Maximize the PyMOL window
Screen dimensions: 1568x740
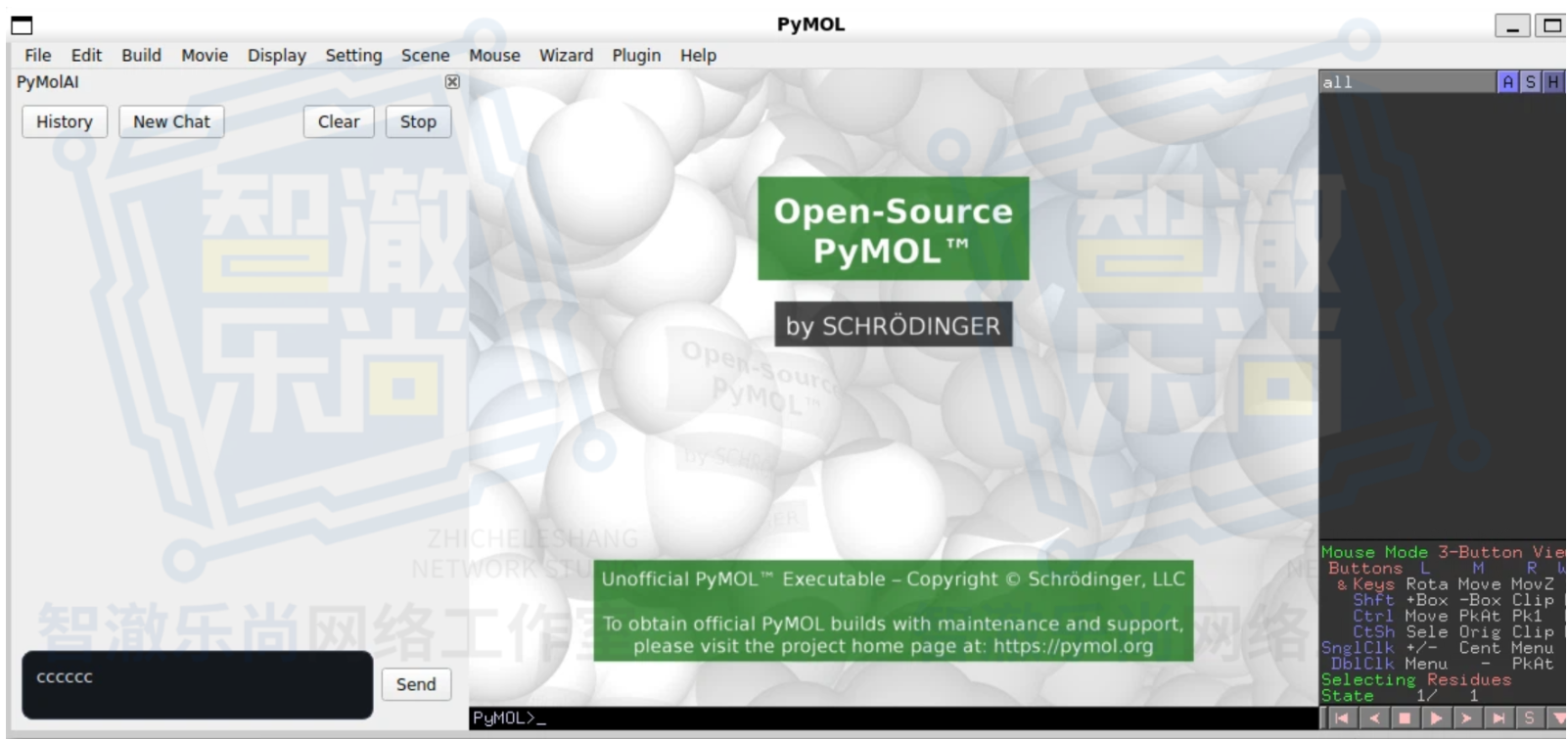coord(1551,26)
